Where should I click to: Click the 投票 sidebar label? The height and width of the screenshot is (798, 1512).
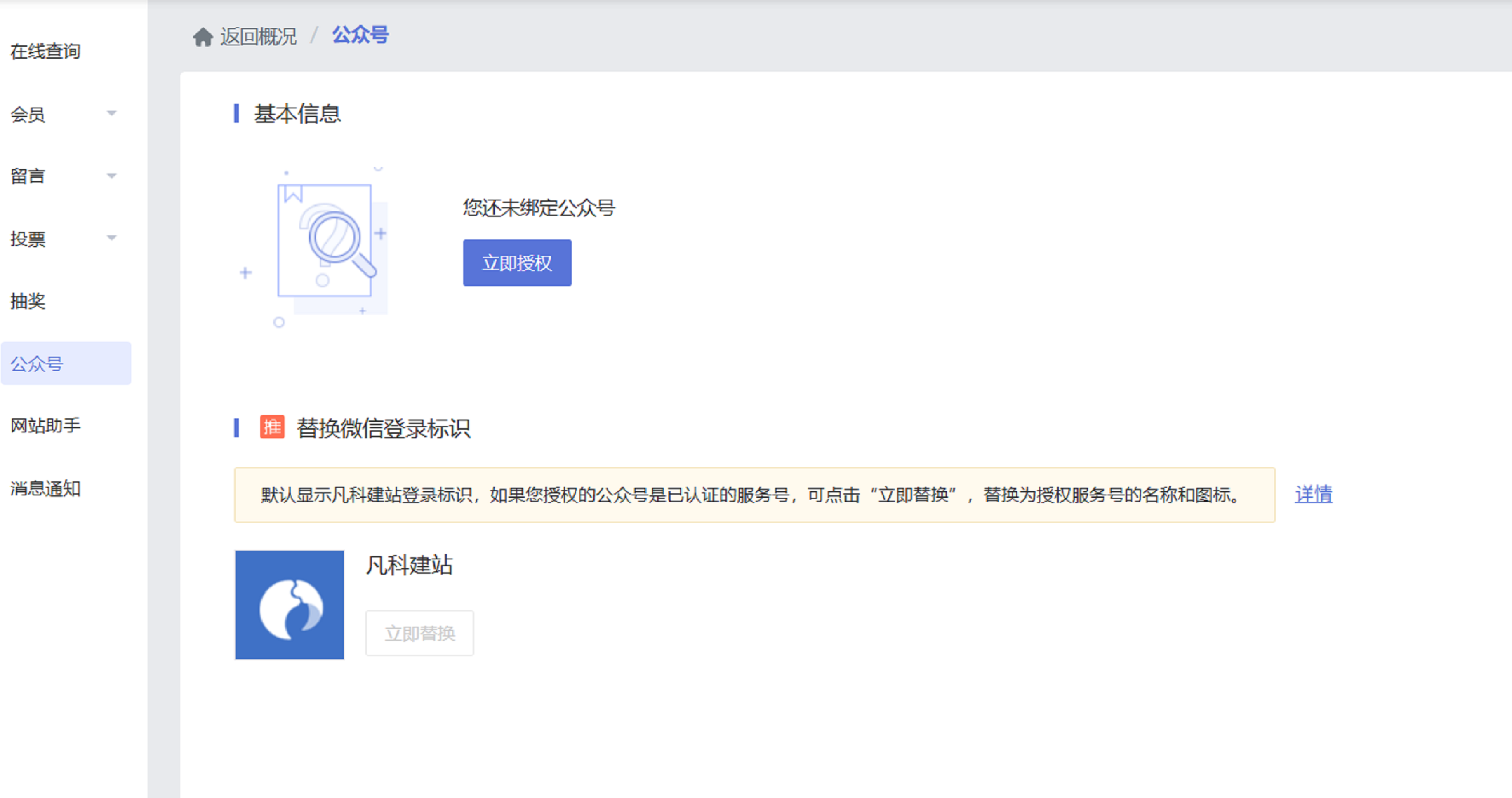point(28,239)
